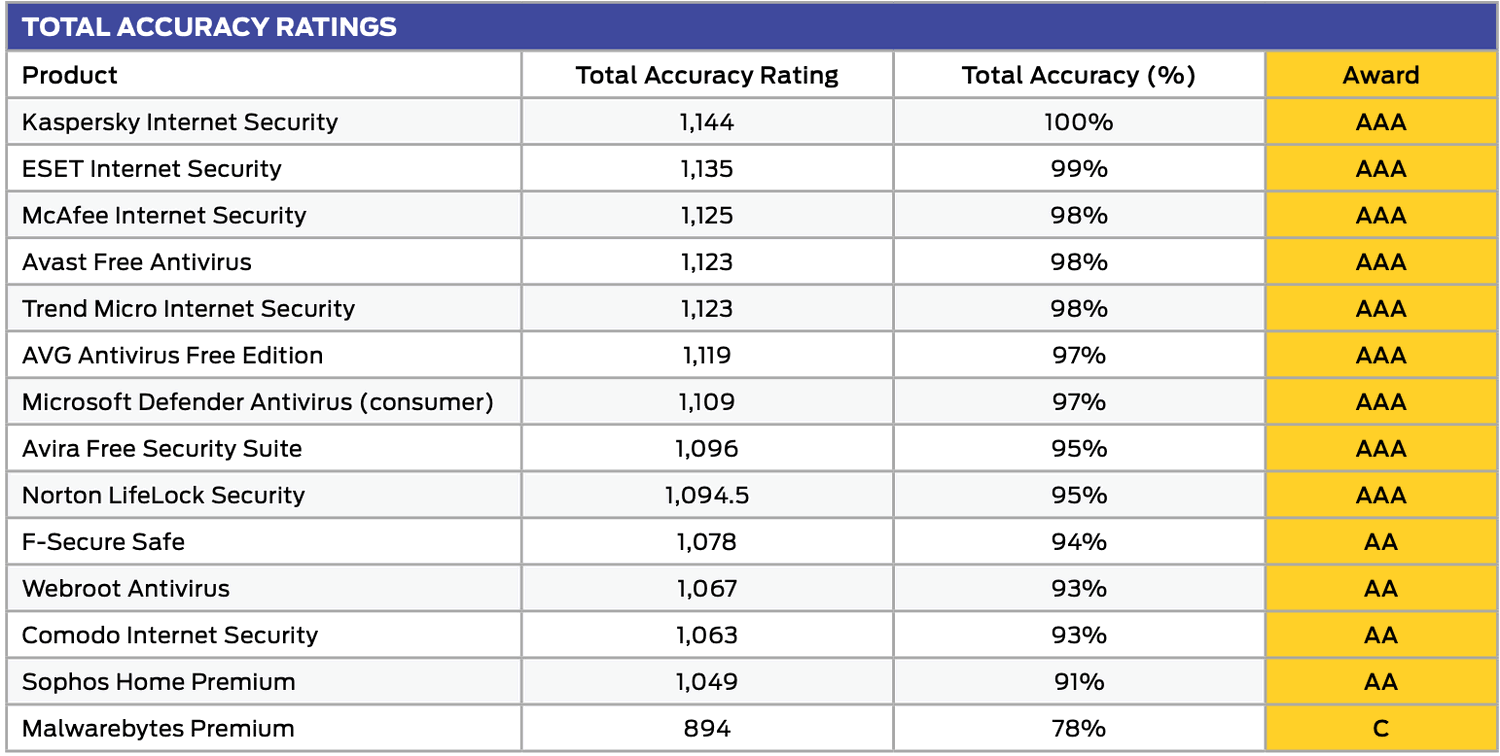The image size is (1500, 756).
Task: Select the Award column header
Action: [1380, 75]
